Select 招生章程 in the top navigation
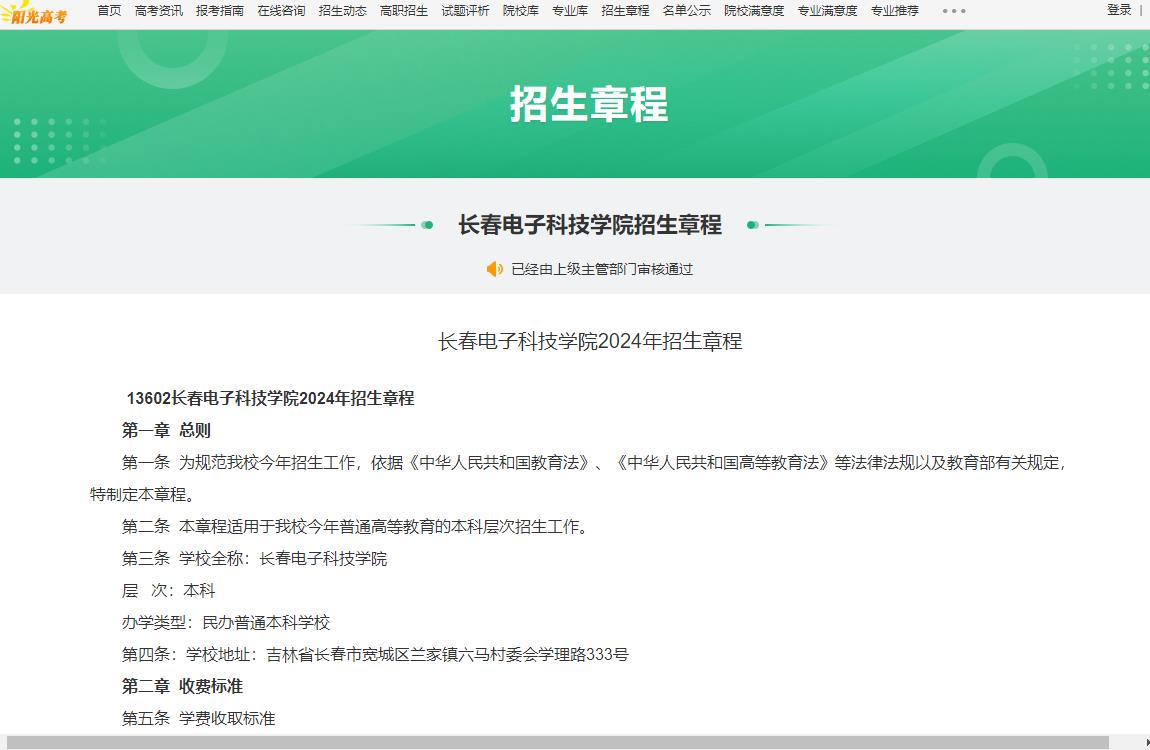This screenshot has width=1150, height=750. coord(625,11)
